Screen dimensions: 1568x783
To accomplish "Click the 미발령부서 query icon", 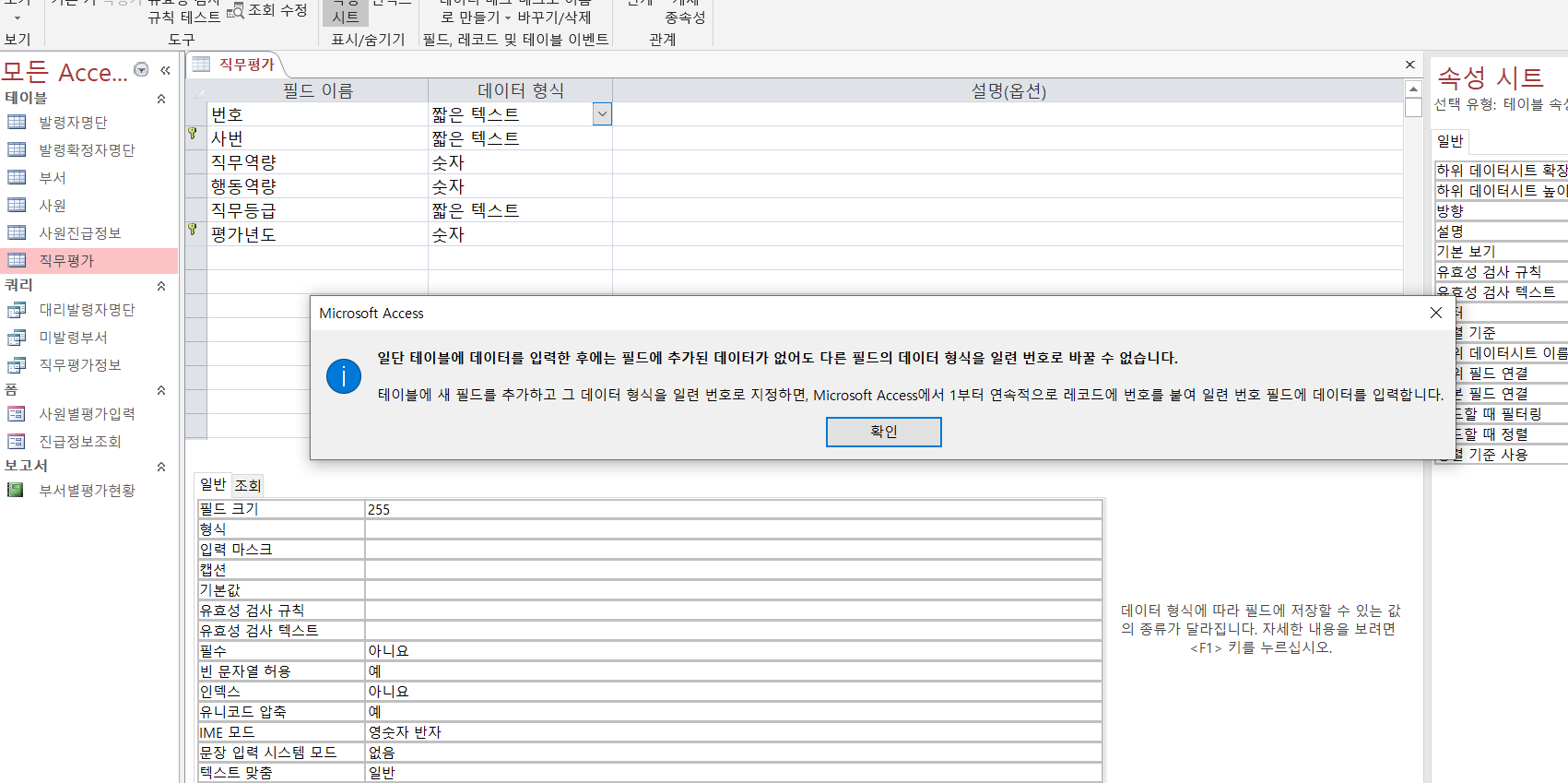I will pos(17,338).
